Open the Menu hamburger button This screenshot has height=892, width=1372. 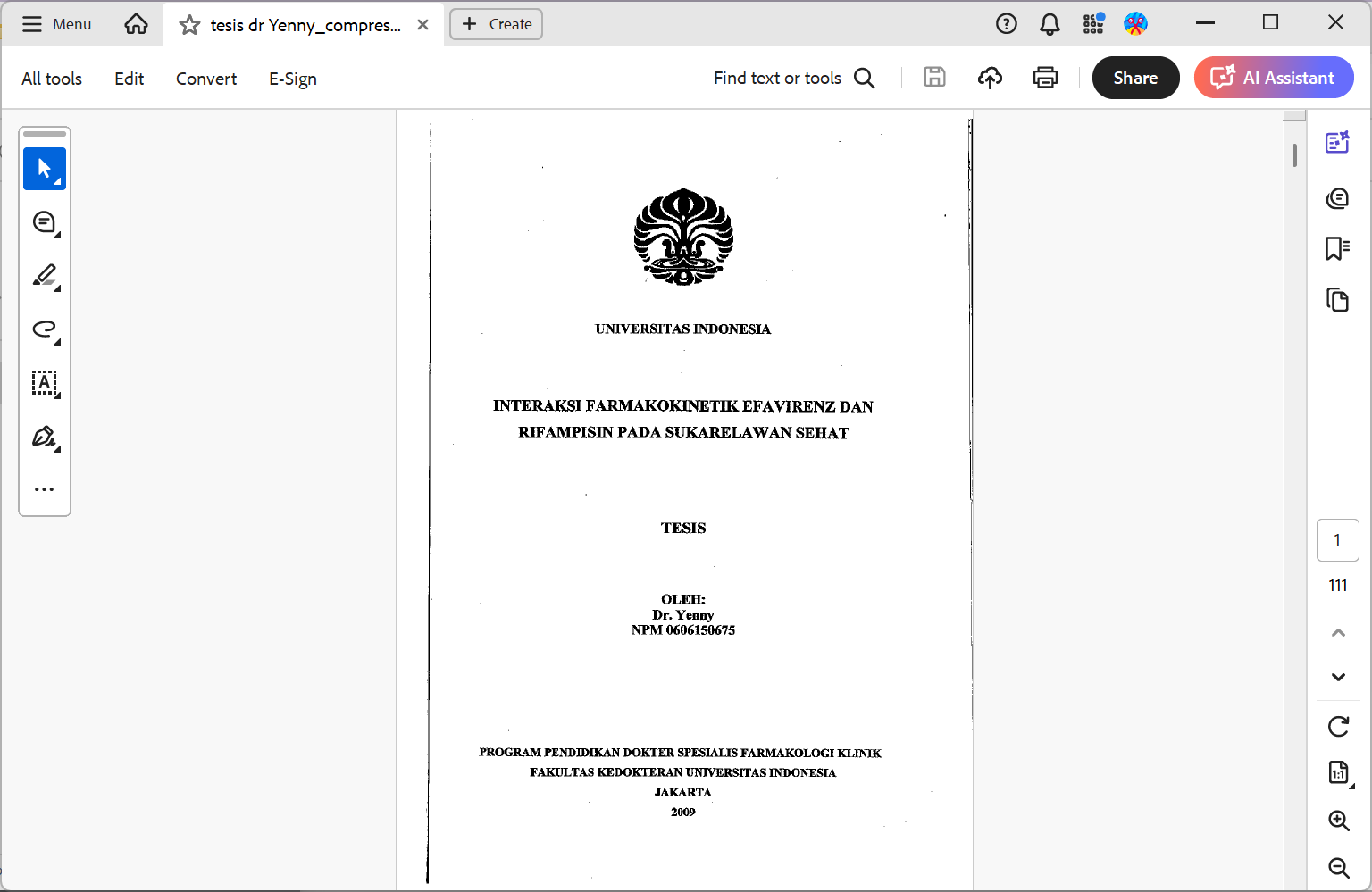[56, 24]
